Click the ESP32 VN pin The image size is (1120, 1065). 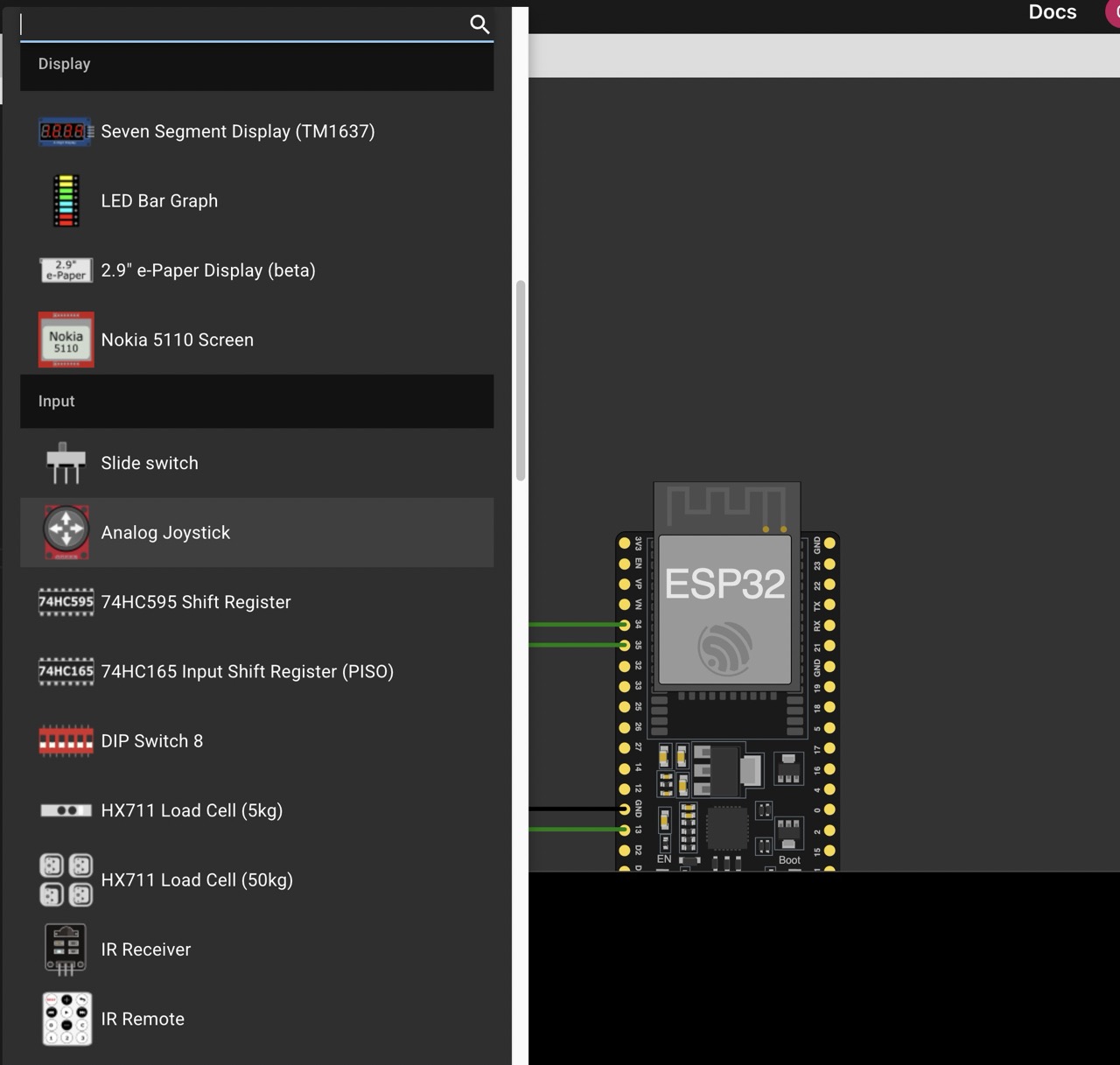[625, 605]
